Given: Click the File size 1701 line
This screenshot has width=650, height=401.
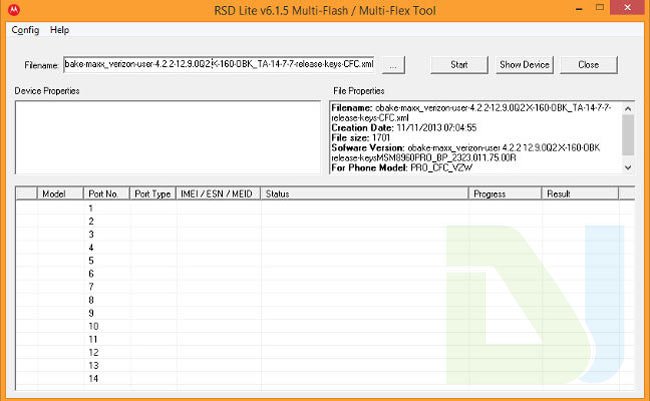Looking at the screenshot, I should point(360,138).
